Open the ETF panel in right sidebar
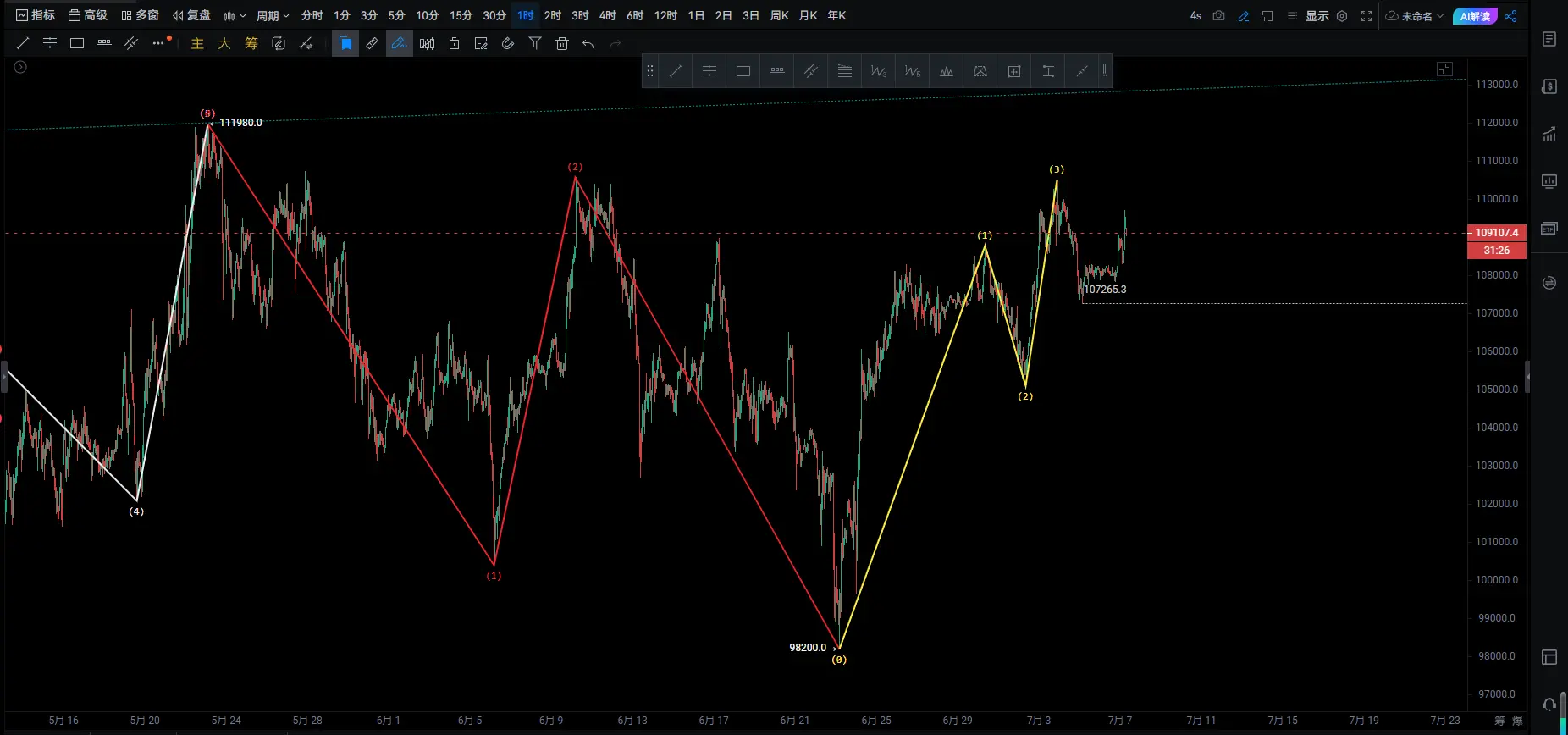 tap(1549, 229)
